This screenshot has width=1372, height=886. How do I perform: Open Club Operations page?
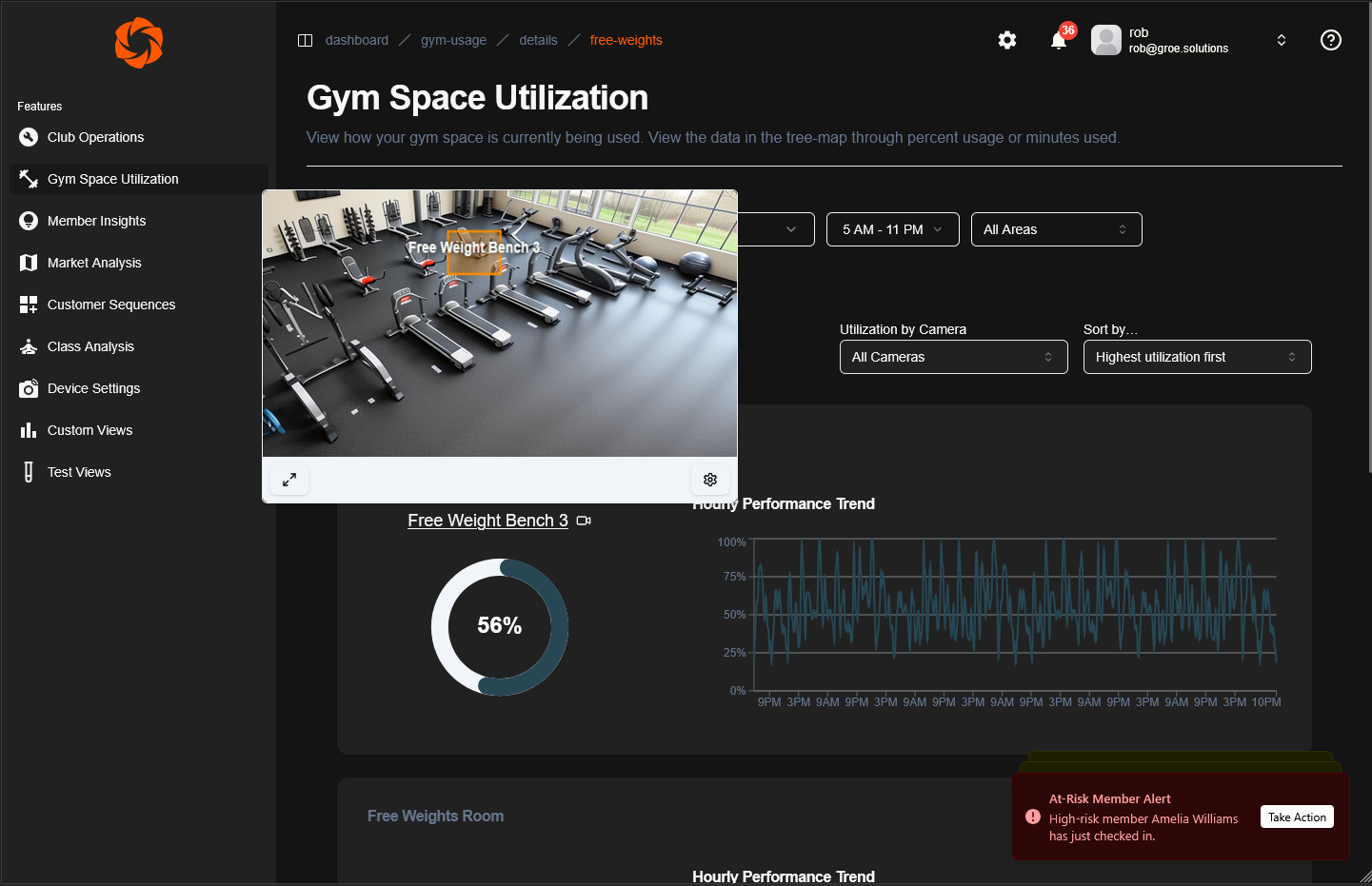coord(139,137)
